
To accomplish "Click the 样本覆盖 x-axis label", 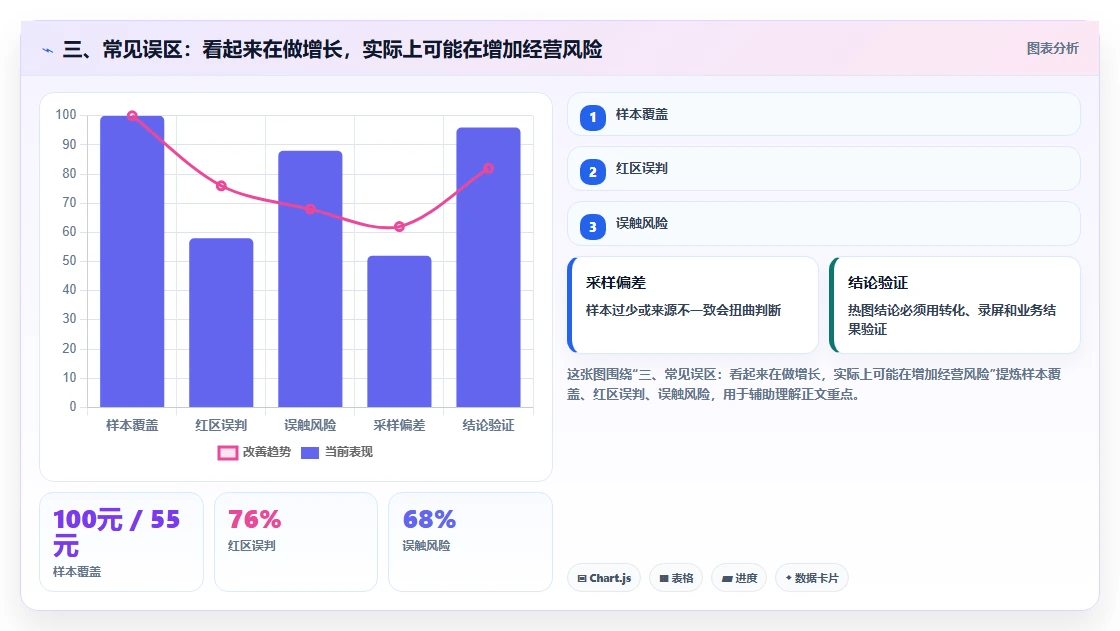I will tap(132, 425).
